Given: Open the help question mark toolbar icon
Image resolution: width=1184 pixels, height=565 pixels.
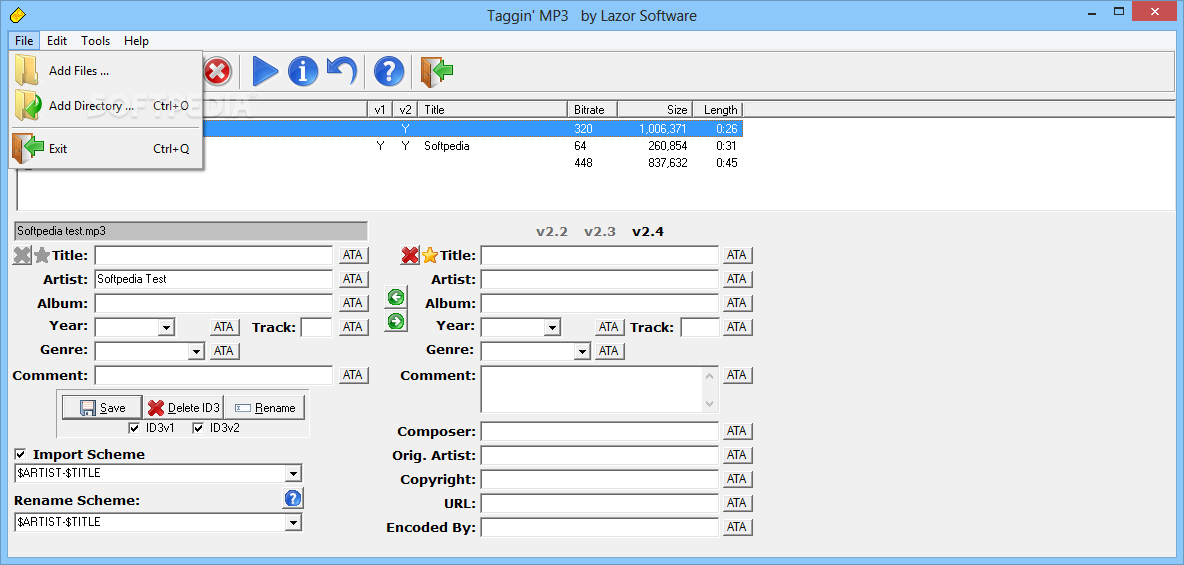Looking at the screenshot, I should click(x=389, y=72).
